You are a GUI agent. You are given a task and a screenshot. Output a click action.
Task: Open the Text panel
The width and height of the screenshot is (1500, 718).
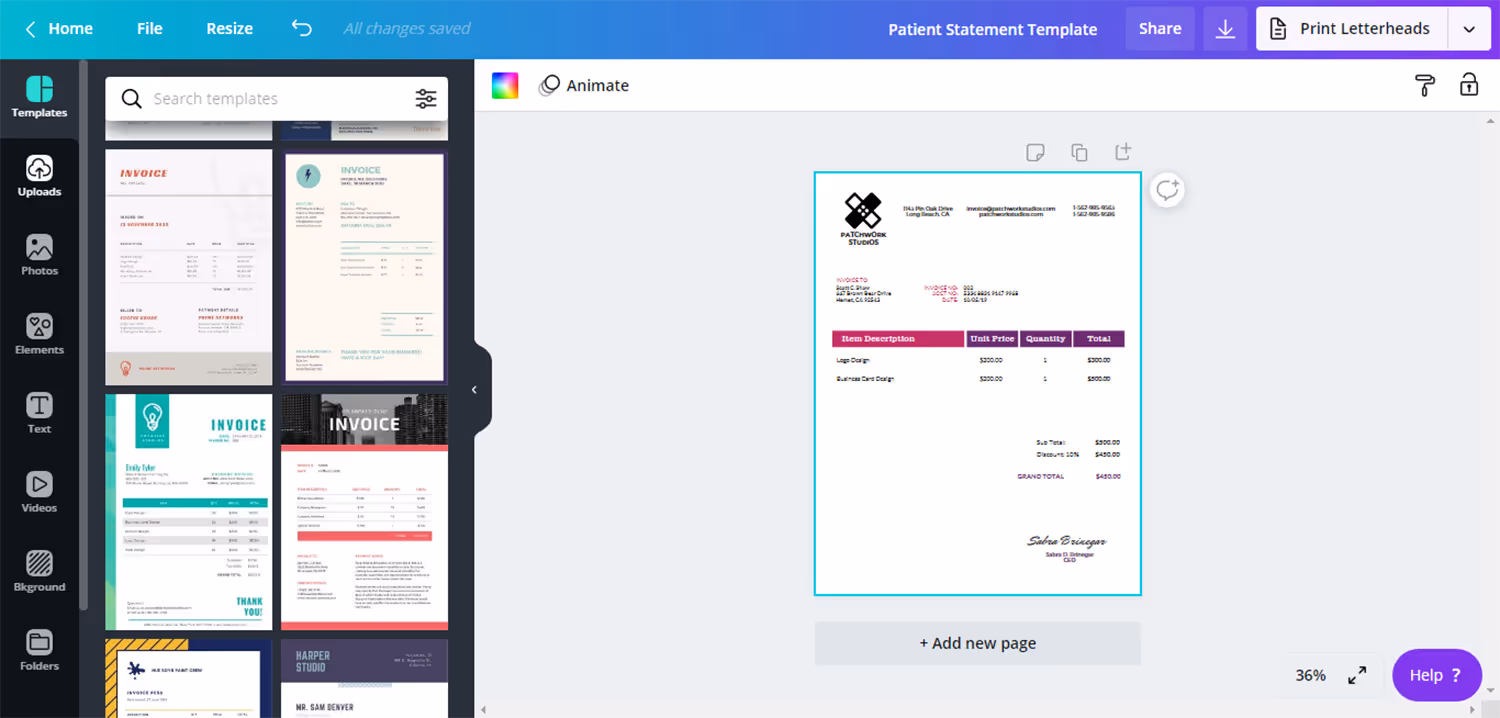(x=39, y=413)
